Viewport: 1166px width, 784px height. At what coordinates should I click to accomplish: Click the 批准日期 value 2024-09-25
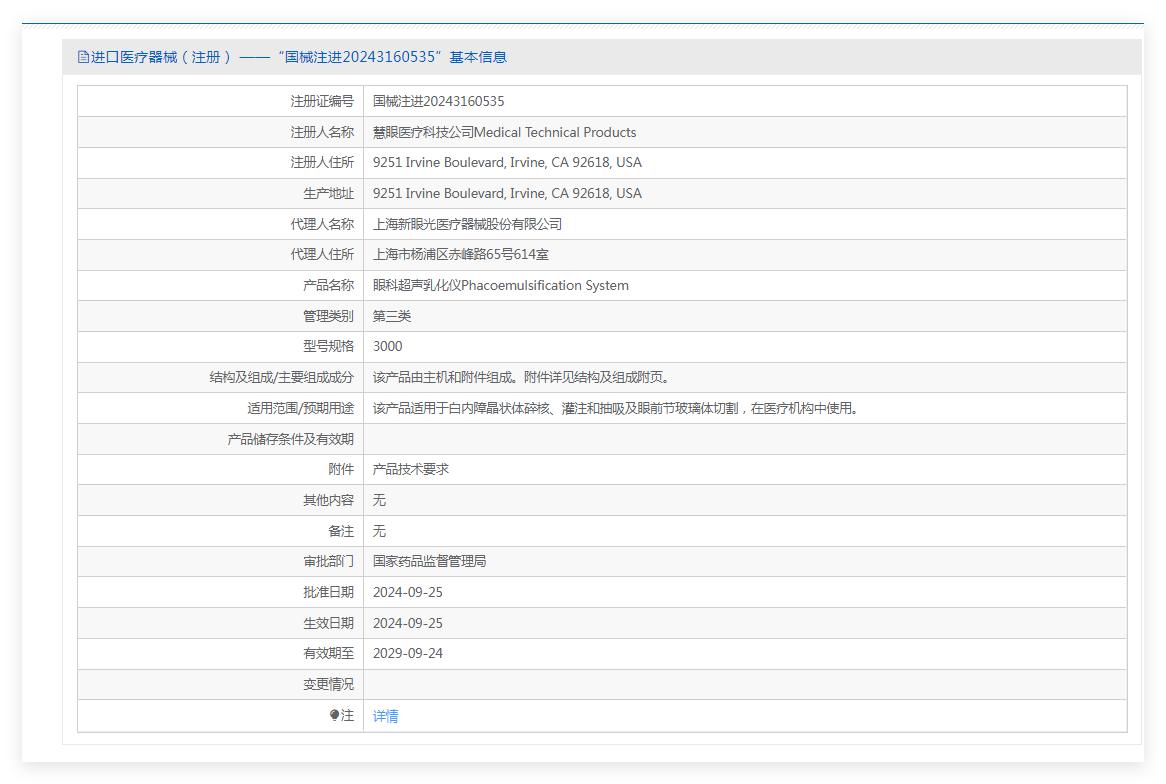tap(408, 592)
